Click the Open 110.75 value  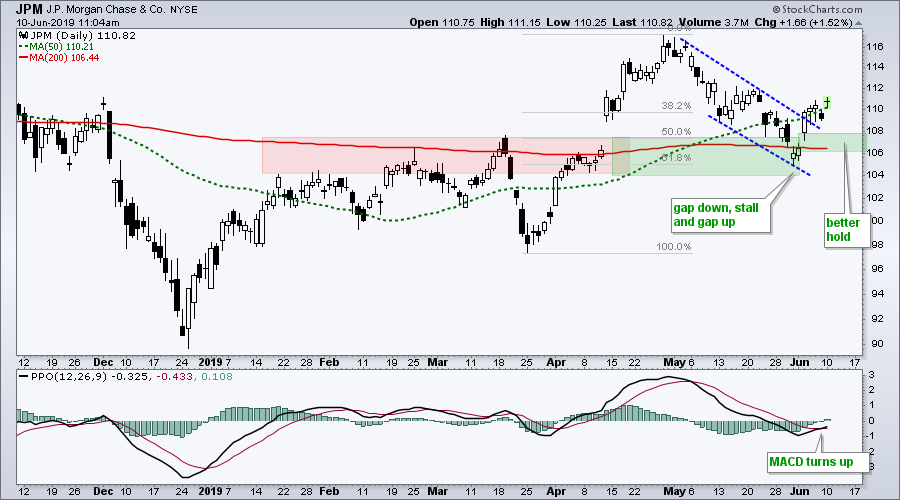441,22
